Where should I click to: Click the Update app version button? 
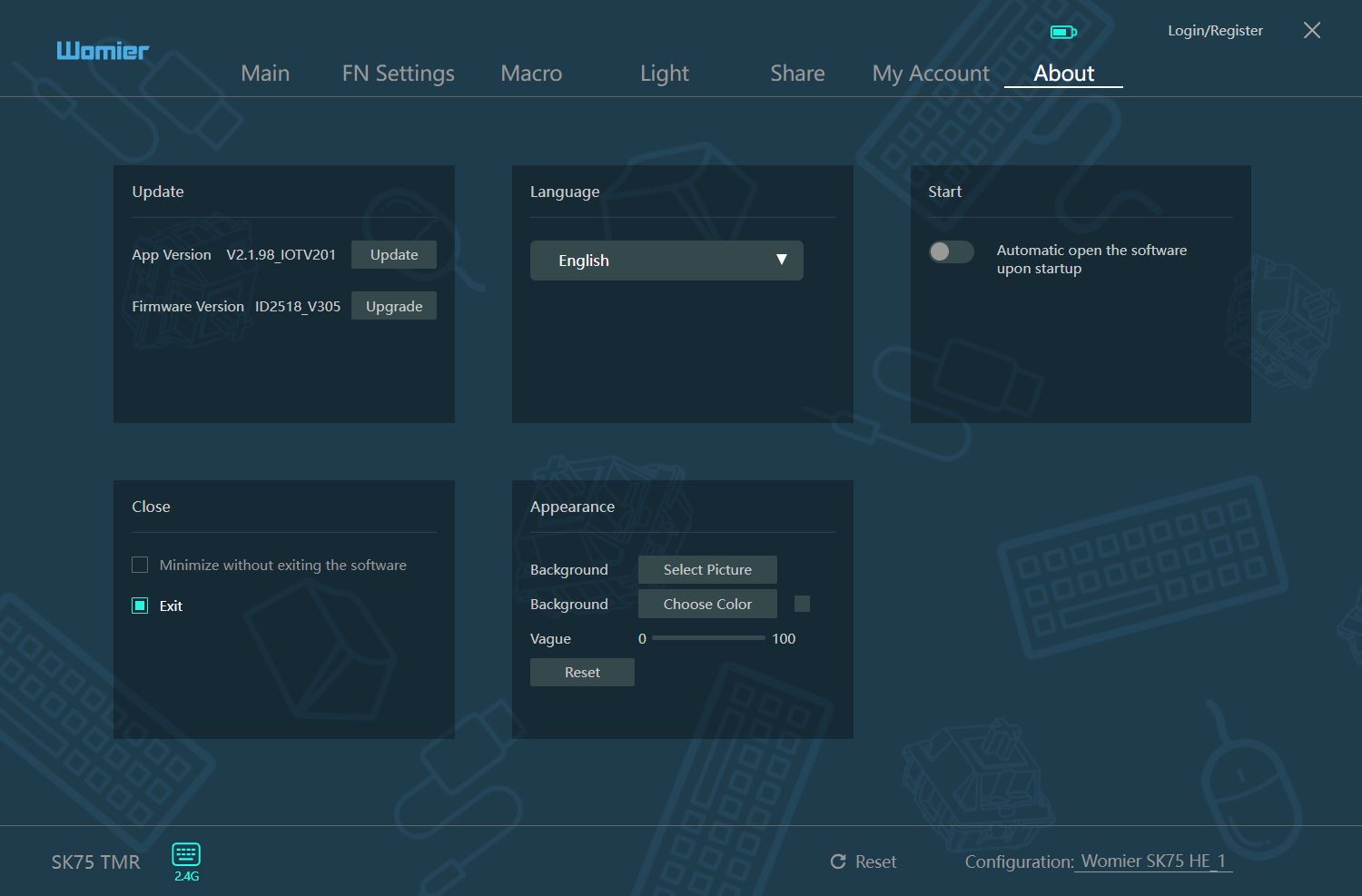pyautogui.click(x=394, y=255)
